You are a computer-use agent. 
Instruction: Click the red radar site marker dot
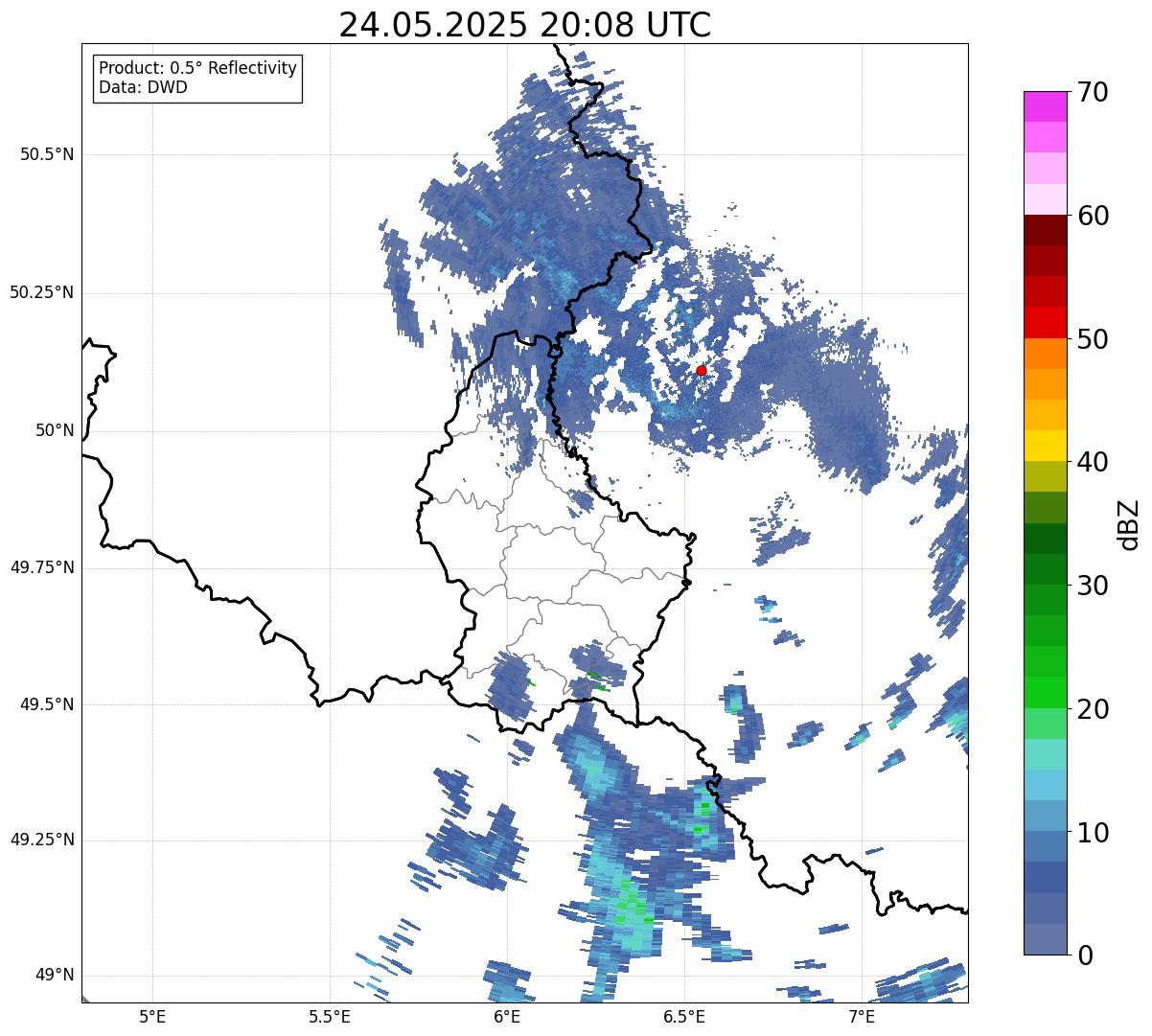(702, 370)
